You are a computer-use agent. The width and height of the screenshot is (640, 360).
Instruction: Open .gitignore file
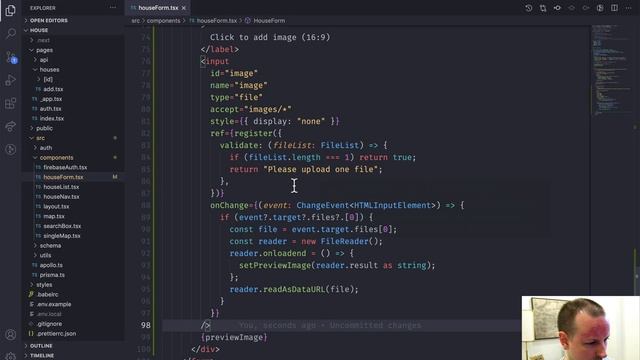49,324
